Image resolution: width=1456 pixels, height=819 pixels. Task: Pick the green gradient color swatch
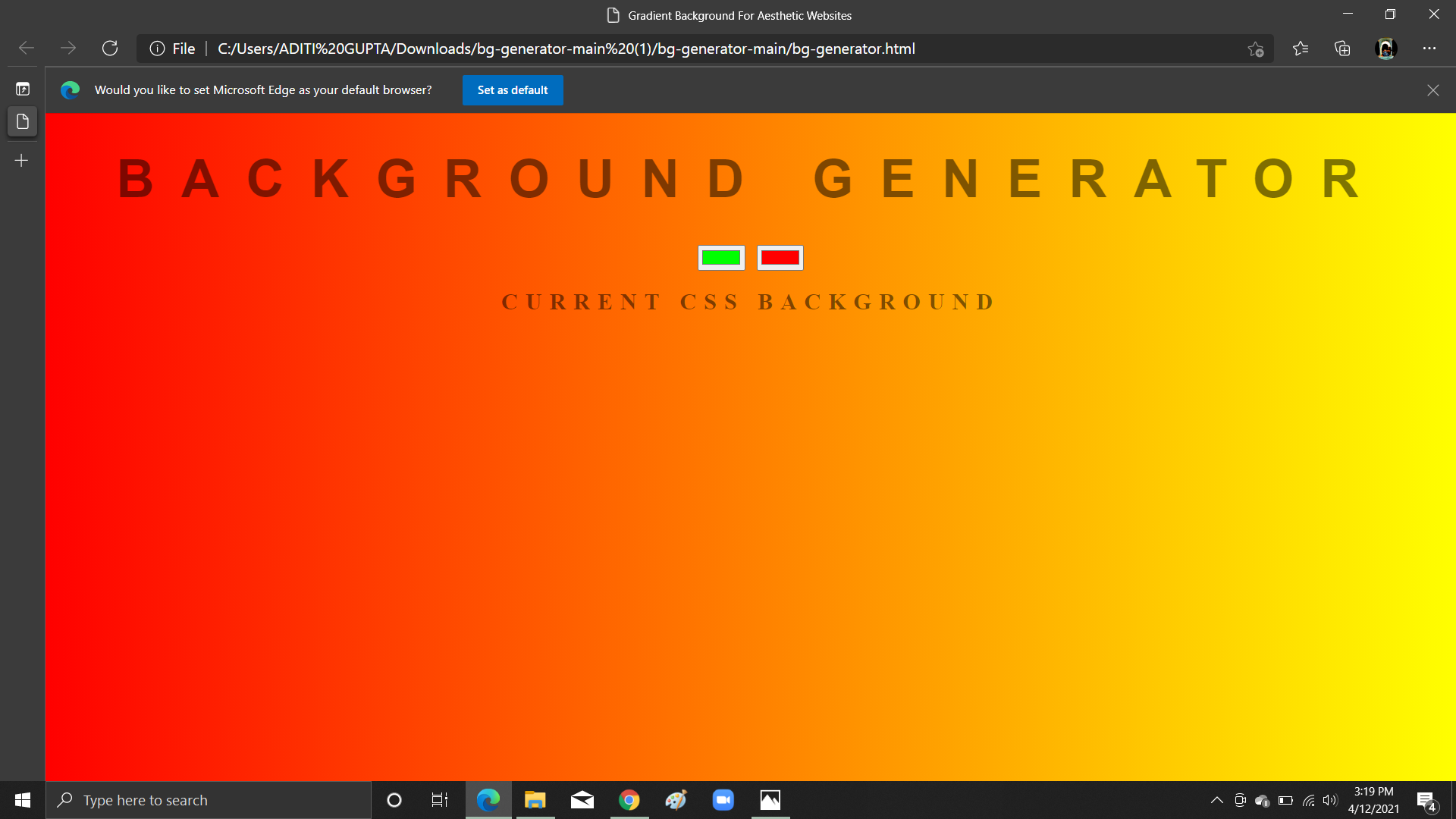[721, 257]
